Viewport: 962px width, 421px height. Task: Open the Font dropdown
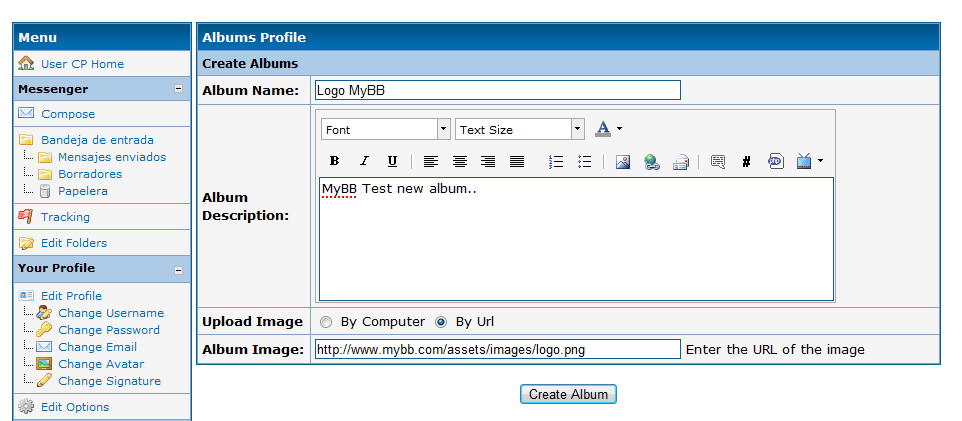pyautogui.click(x=386, y=129)
